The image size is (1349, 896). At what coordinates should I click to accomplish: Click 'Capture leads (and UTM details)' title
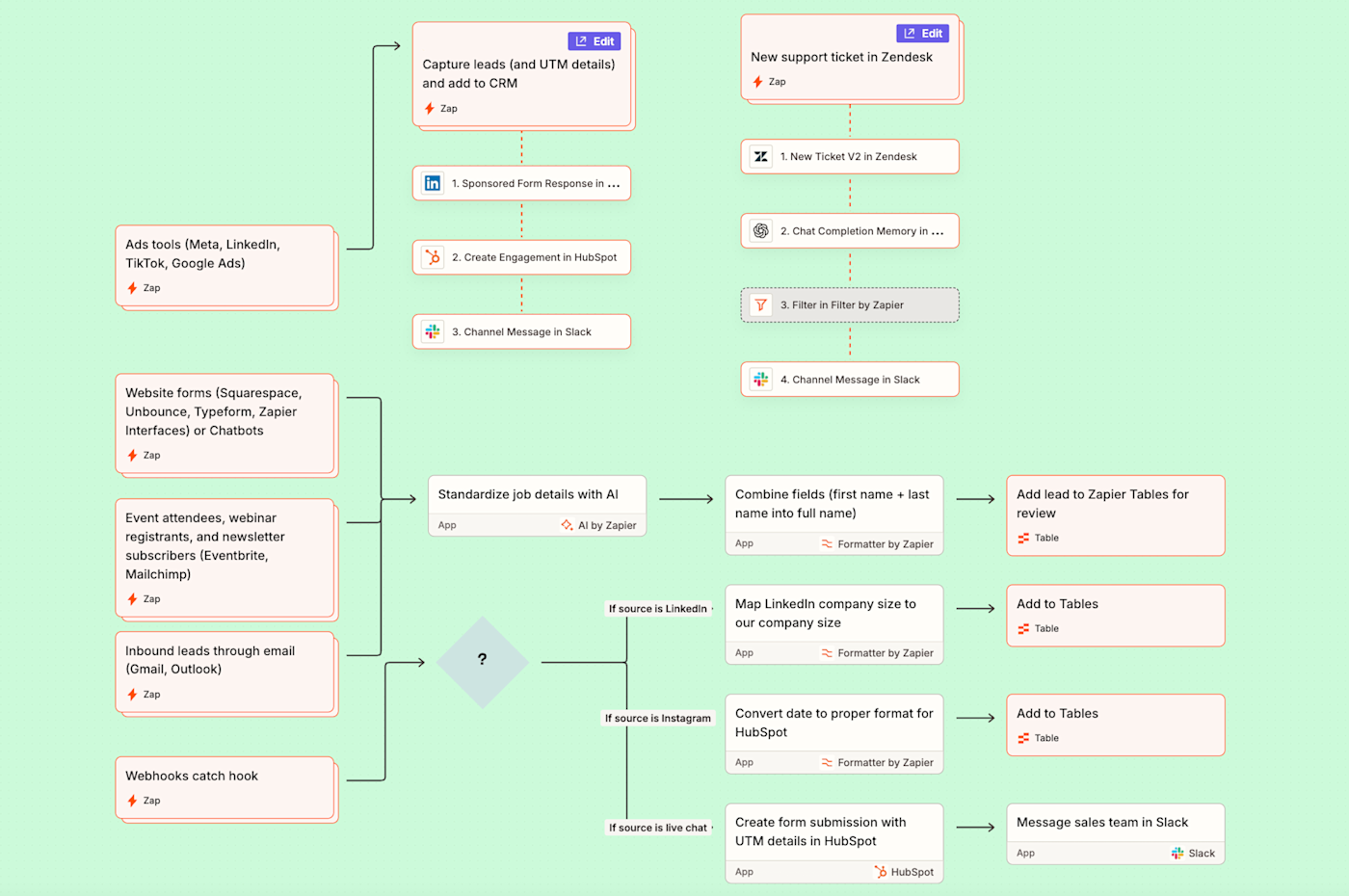pos(518,74)
